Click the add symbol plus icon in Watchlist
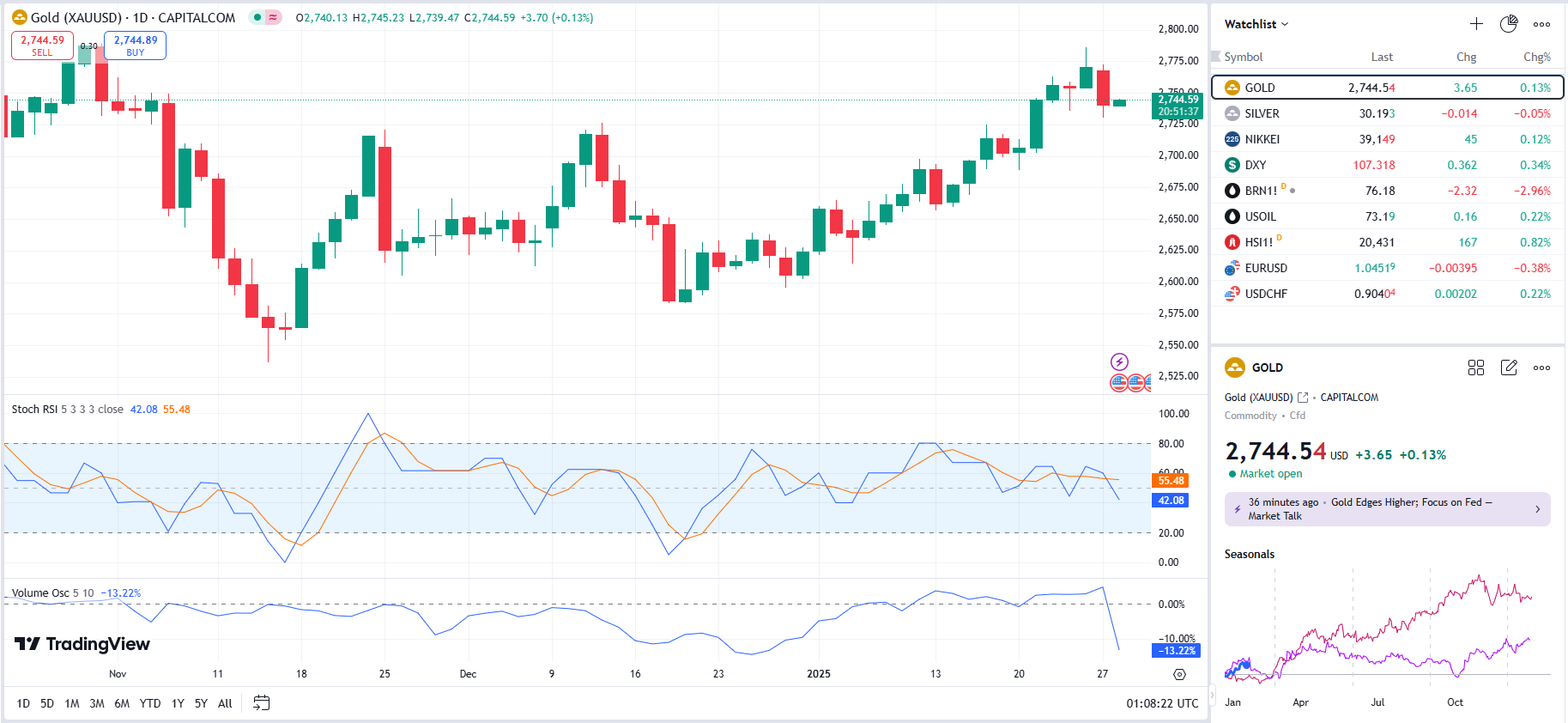This screenshot has height=723, width=1568. pyautogui.click(x=1476, y=24)
